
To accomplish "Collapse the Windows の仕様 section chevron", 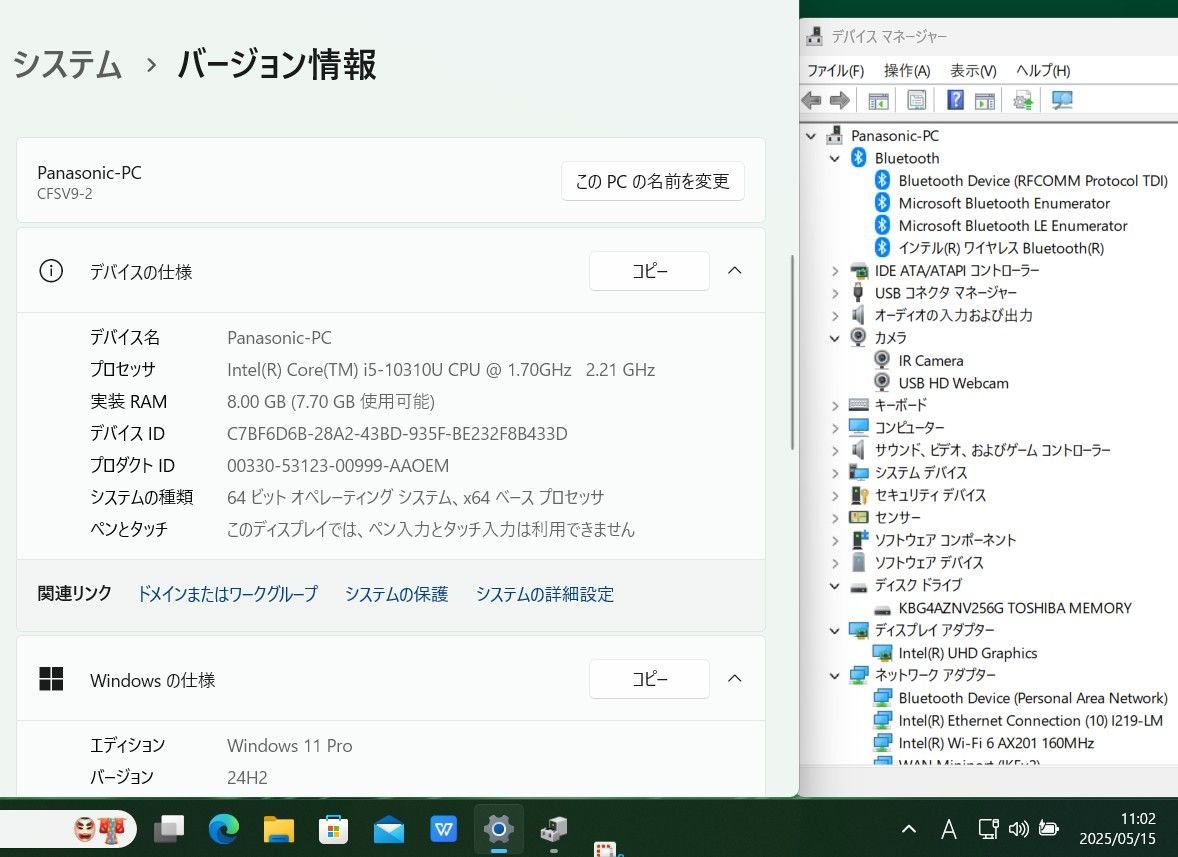I will coord(734,679).
